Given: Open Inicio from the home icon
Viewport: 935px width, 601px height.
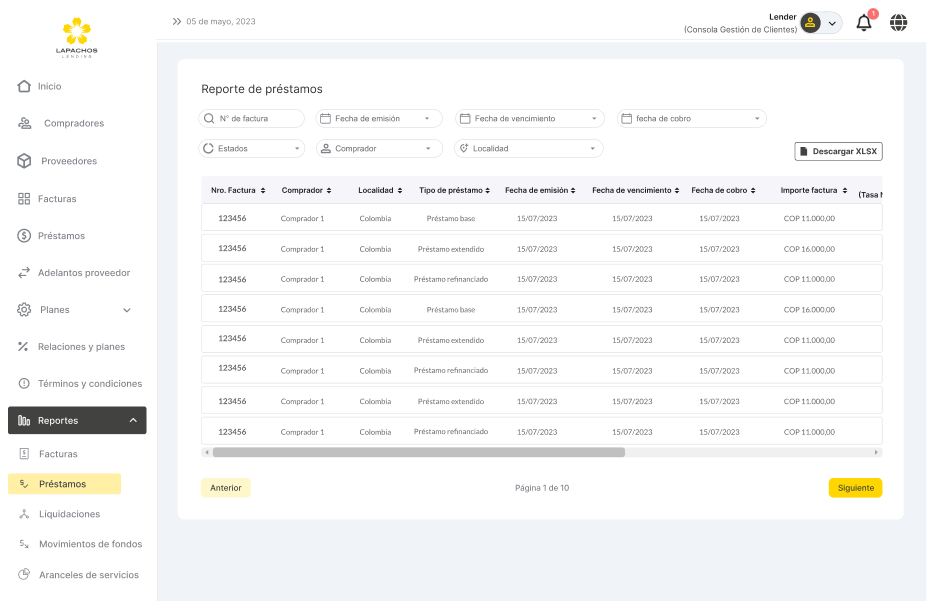Looking at the screenshot, I should click(24, 86).
